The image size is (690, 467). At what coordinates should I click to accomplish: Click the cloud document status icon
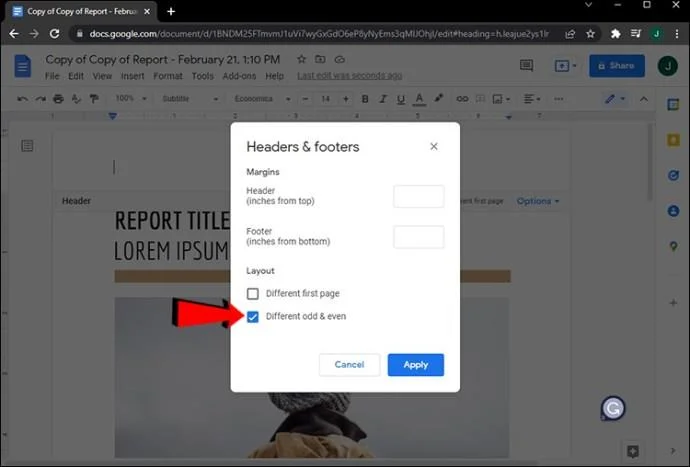(x=339, y=59)
